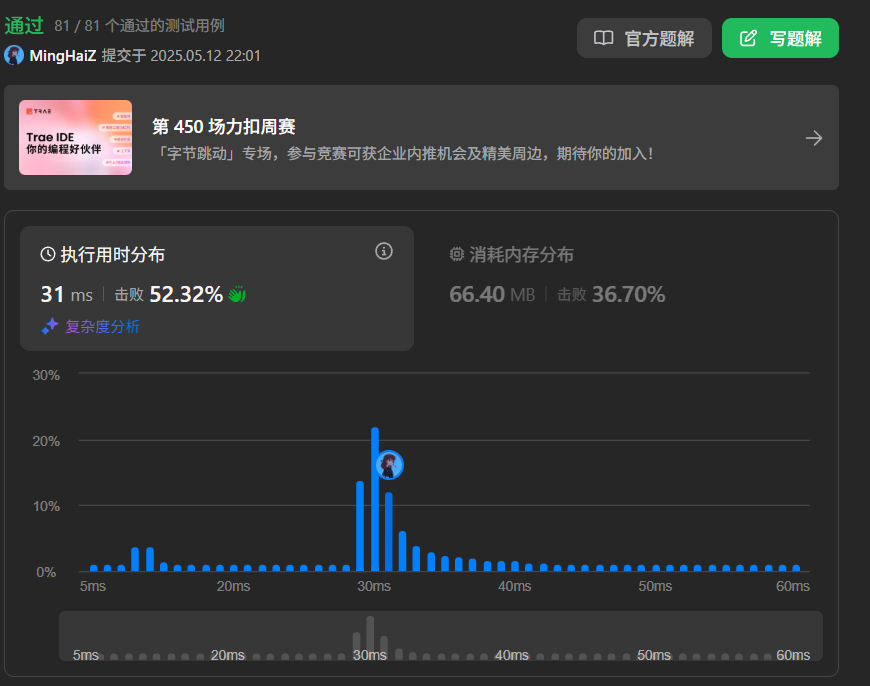Click the arrow on the contest banner

click(x=814, y=138)
